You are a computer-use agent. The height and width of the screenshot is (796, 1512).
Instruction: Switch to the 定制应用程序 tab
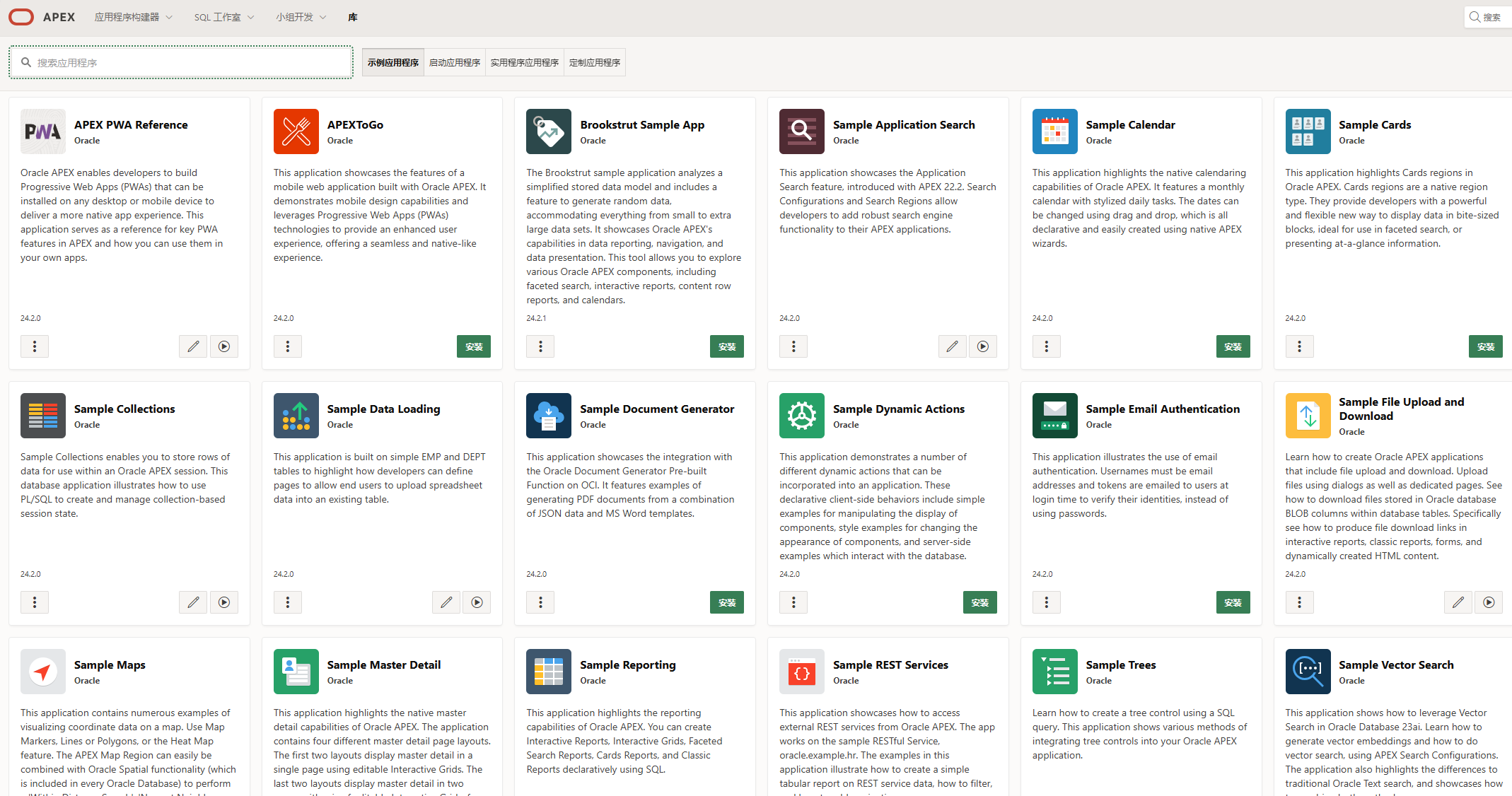tap(595, 62)
